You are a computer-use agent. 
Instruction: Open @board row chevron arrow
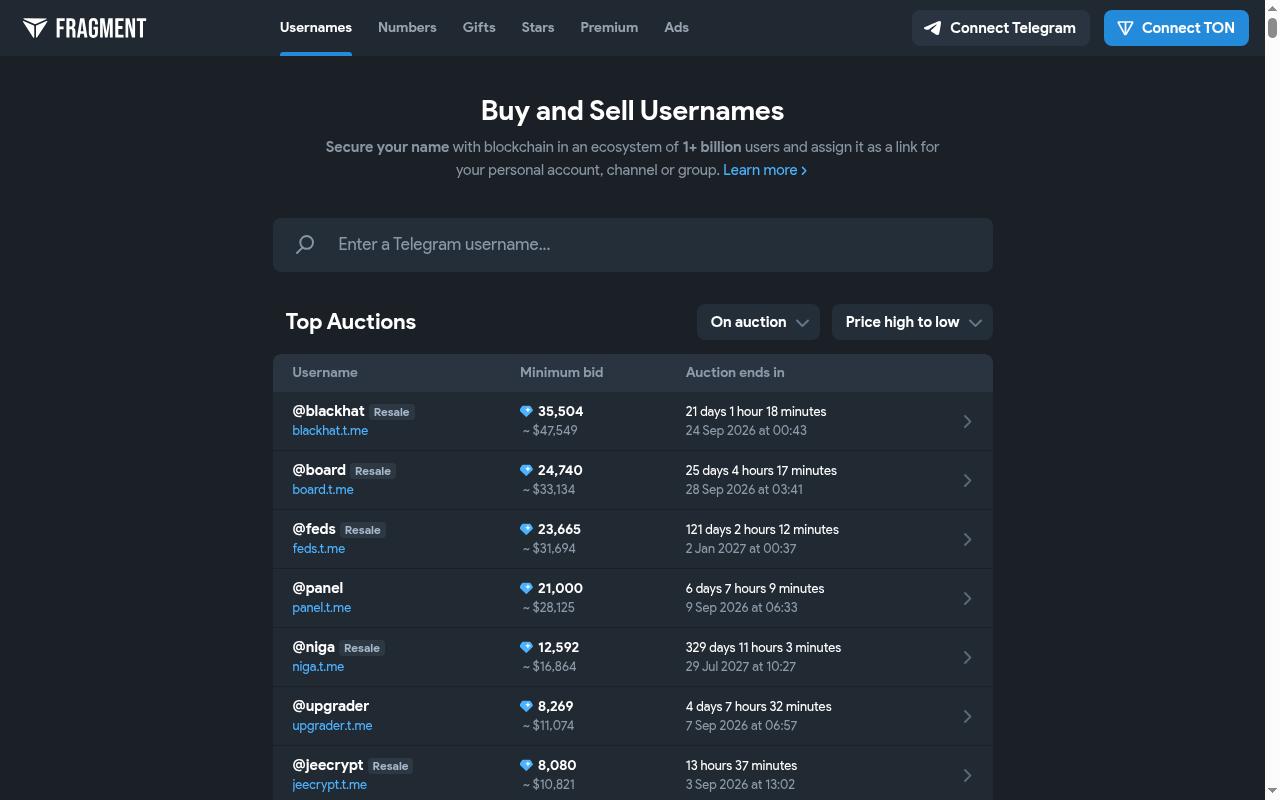(967, 480)
